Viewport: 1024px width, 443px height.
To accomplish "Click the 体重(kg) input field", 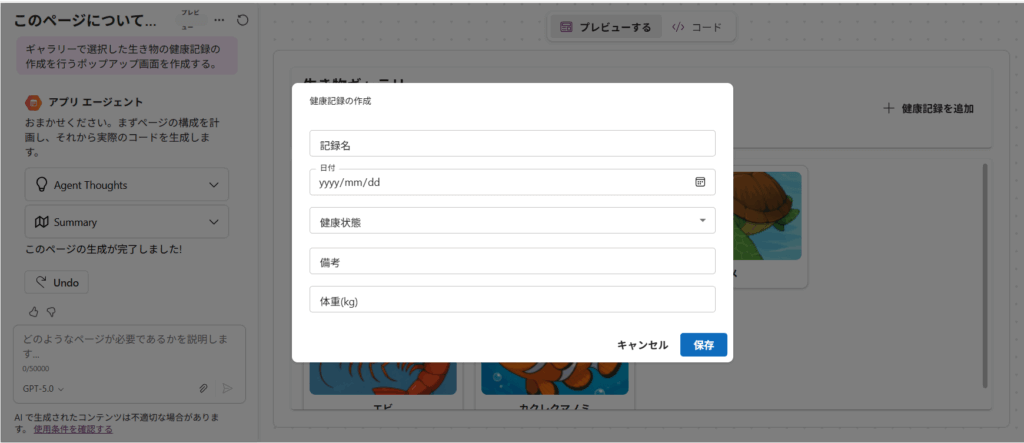I will point(512,300).
